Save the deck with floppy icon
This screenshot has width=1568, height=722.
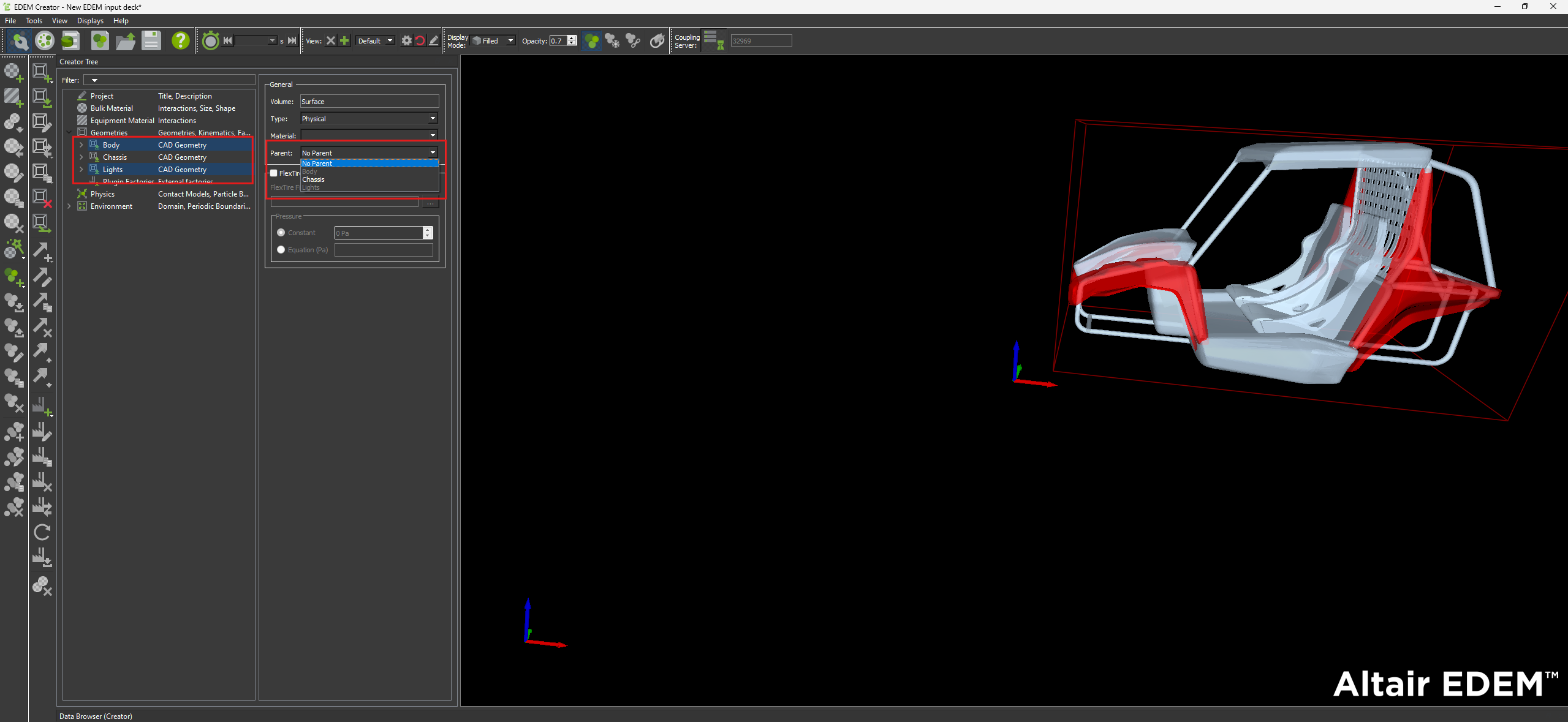pos(151,41)
